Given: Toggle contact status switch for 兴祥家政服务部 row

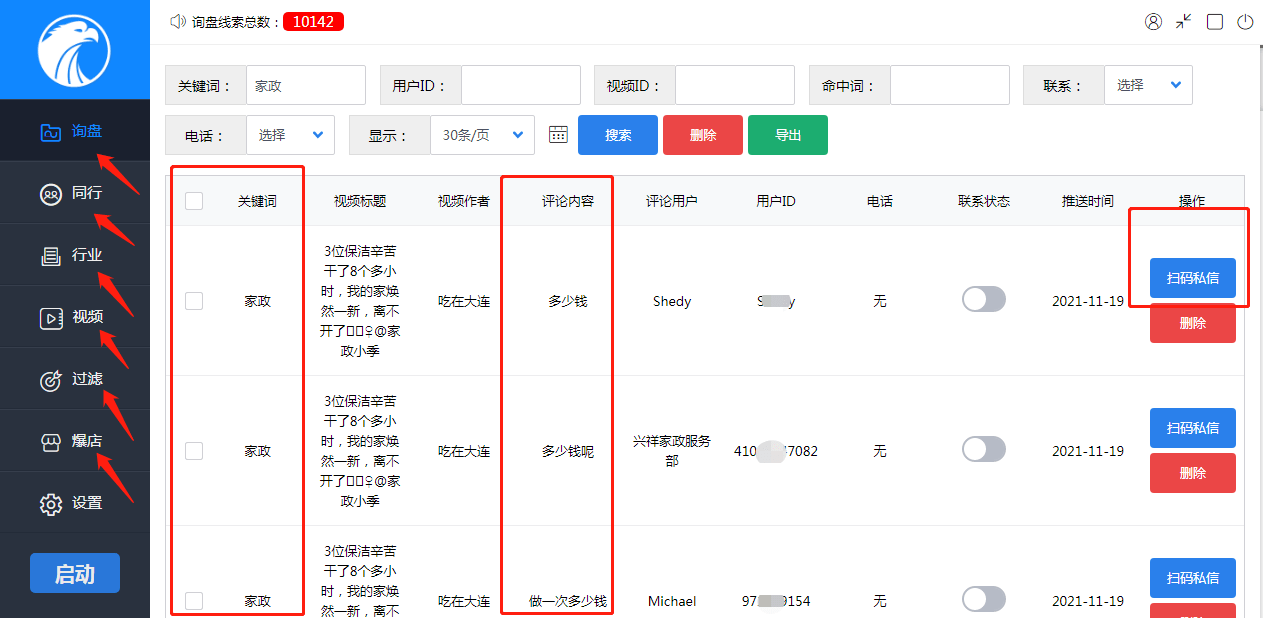Looking at the screenshot, I should click(x=983, y=450).
